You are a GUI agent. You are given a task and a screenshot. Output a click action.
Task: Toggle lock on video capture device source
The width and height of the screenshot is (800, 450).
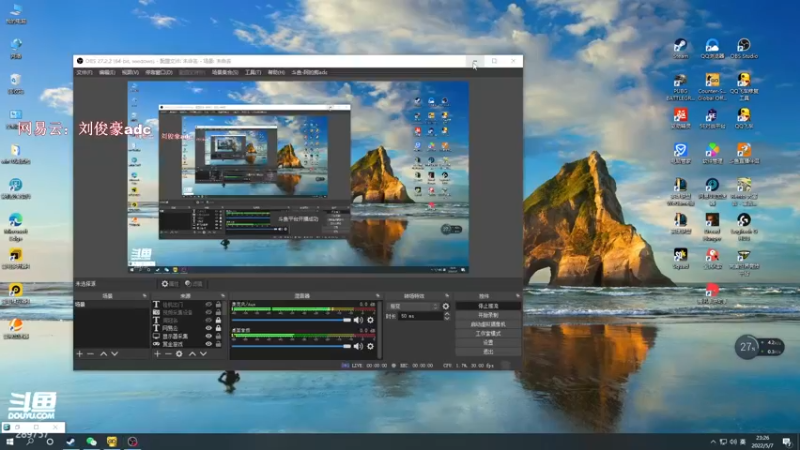click(x=218, y=312)
